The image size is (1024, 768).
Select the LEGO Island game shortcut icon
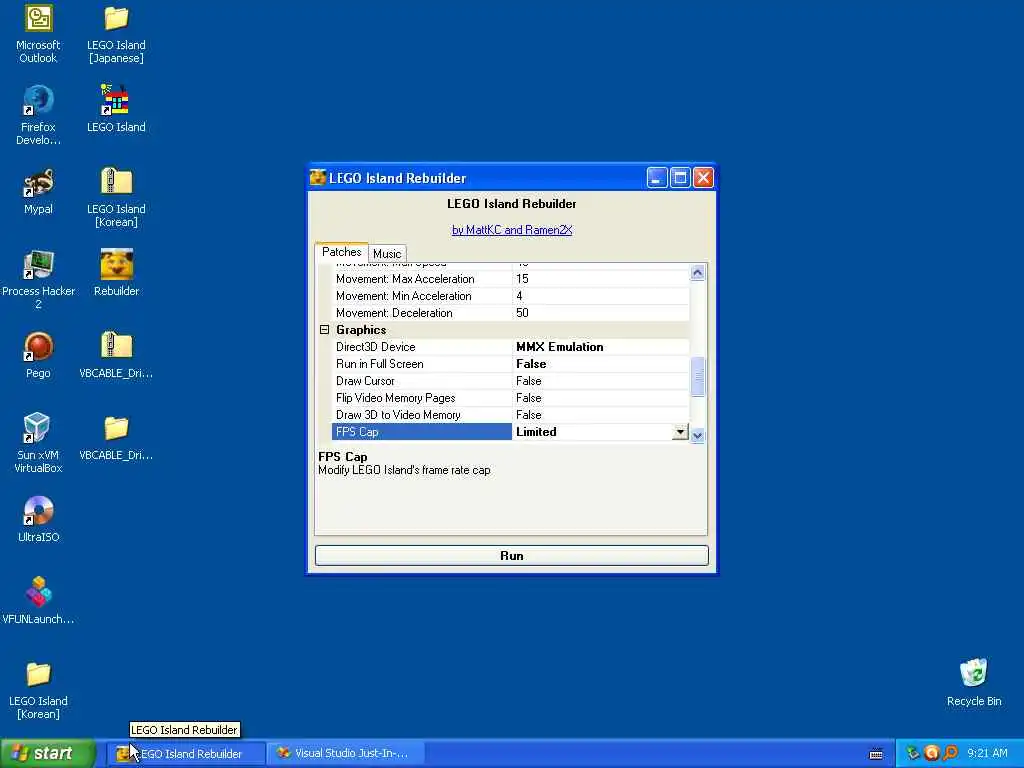click(116, 101)
